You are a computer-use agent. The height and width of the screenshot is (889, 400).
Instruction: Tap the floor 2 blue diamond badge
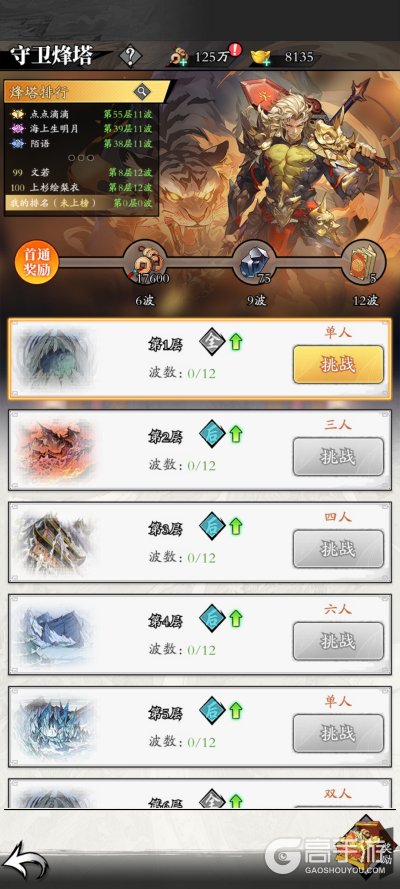[x=212, y=434]
